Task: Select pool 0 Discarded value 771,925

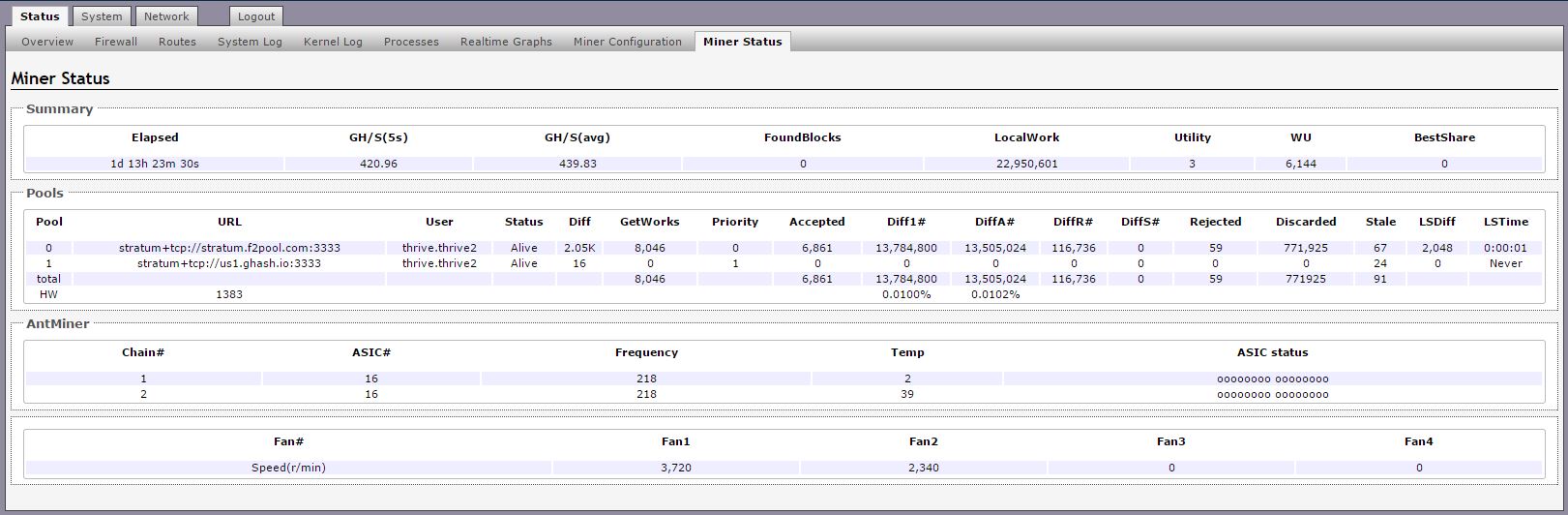Action: (1306, 248)
